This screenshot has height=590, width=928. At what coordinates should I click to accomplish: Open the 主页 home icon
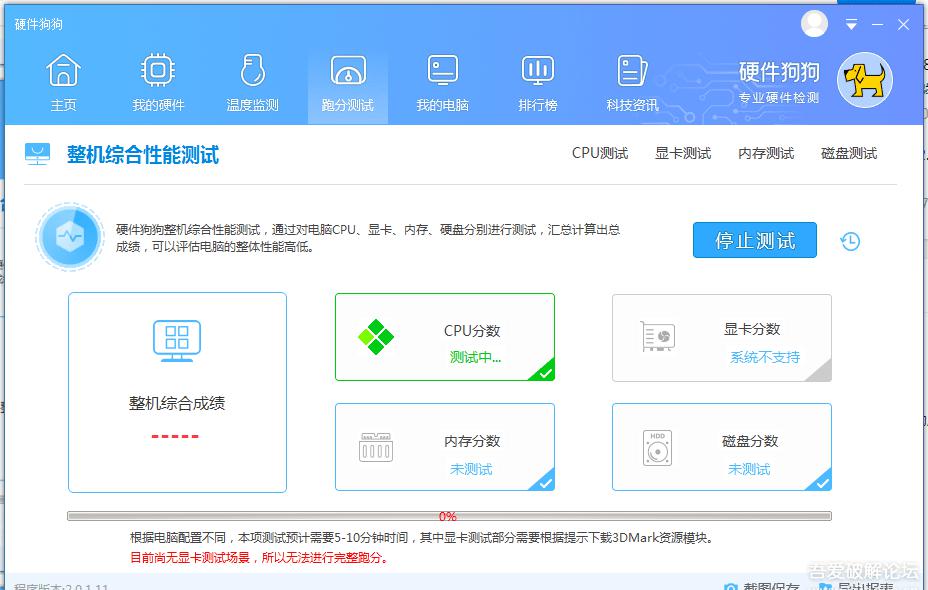pyautogui.click(x=63, y=70)
